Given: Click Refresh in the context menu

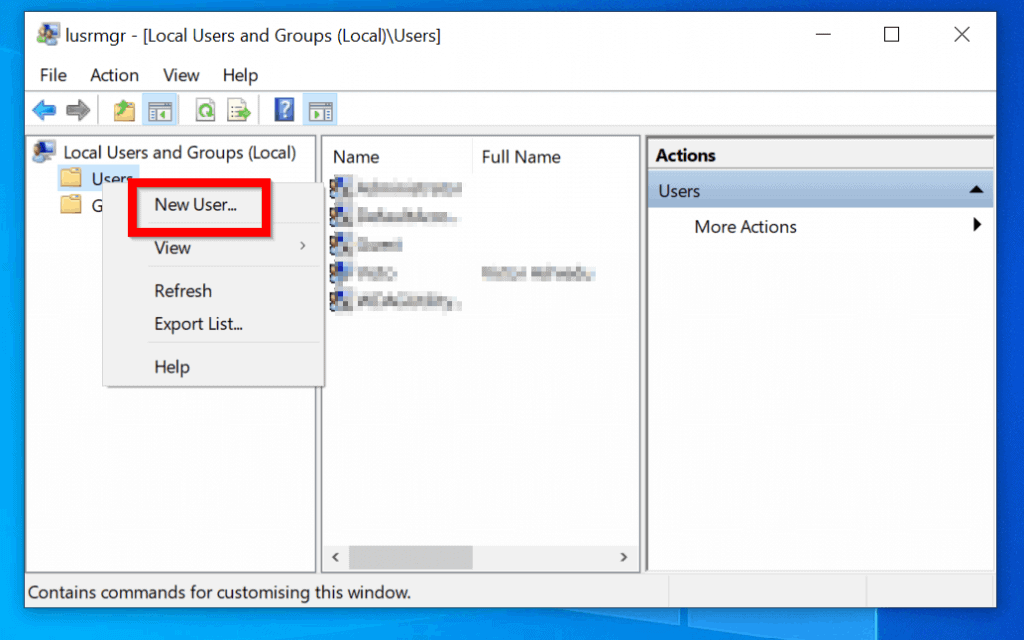Looking at the screenshot, I should pyautogui.click(x=183, y=290).
